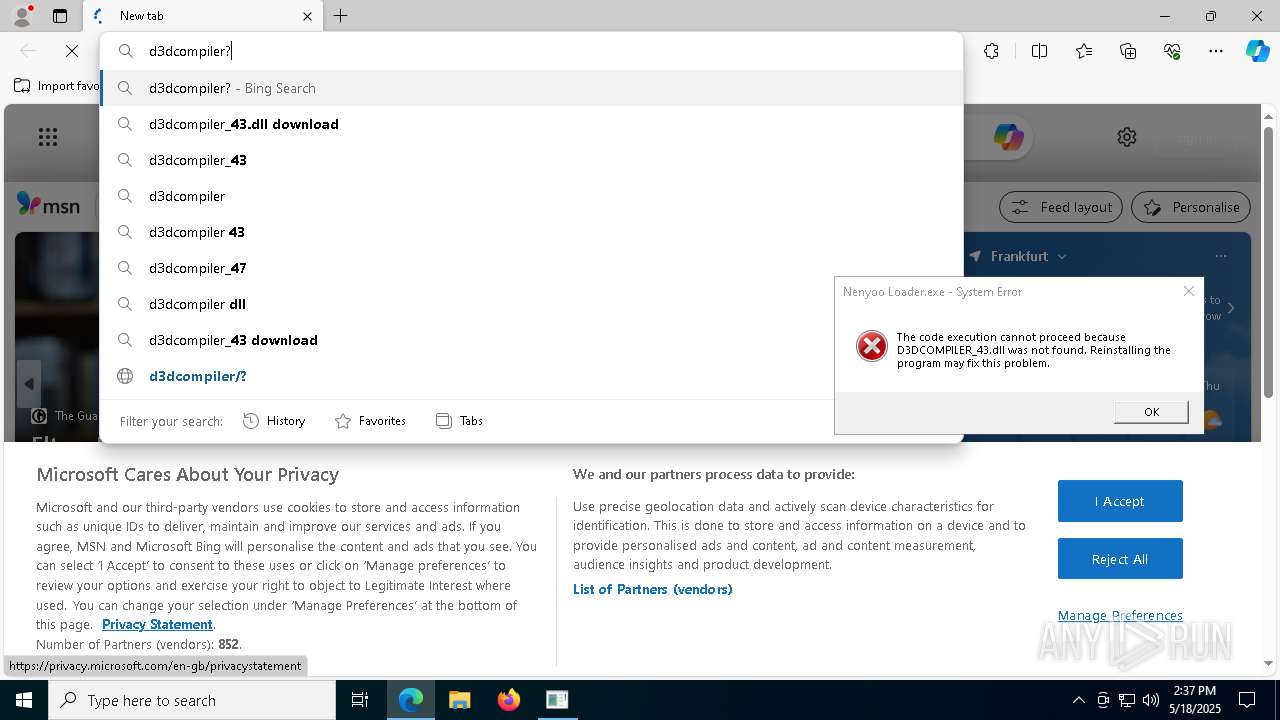Open Windows Start menu
The width and height of the screenshot is (1280, 720).
coord(24,700)
